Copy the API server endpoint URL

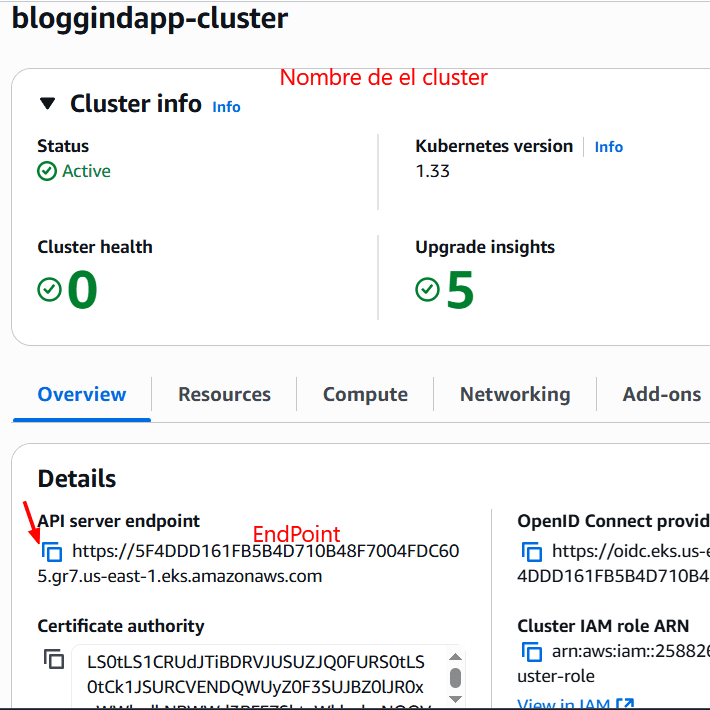pyautogui.click(x=52, y=552)
